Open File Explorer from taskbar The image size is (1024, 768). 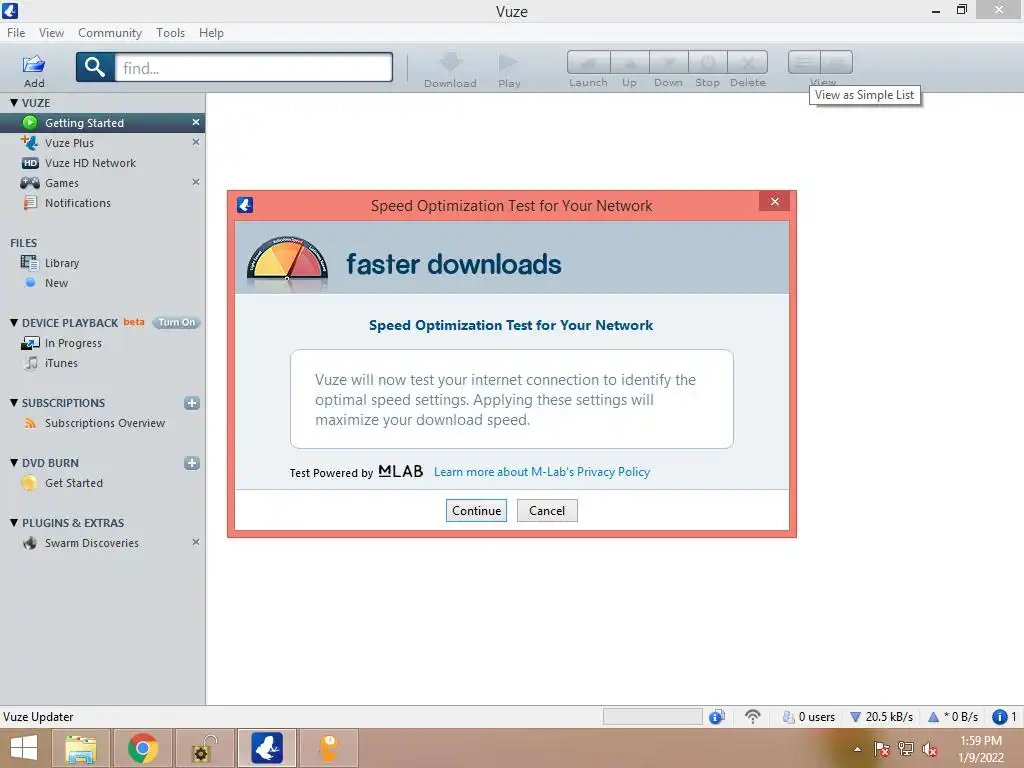click(x=81, y=748)
